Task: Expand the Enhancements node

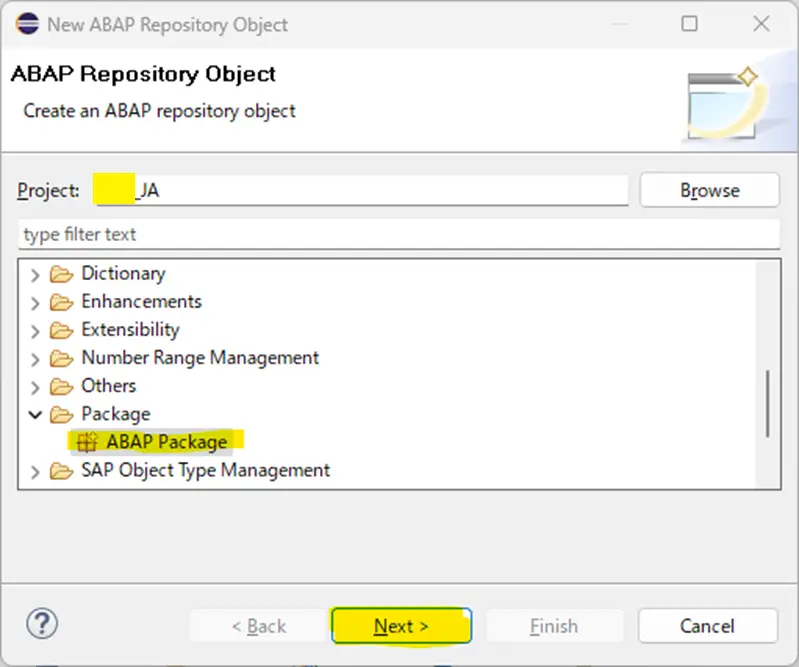Action: 35,303
